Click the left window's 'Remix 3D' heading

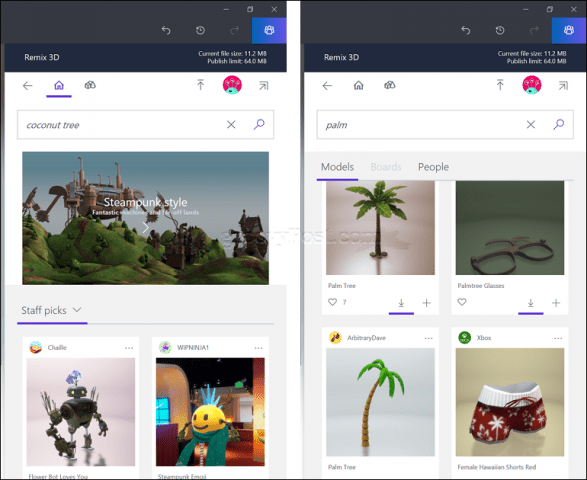click(42, 57)
